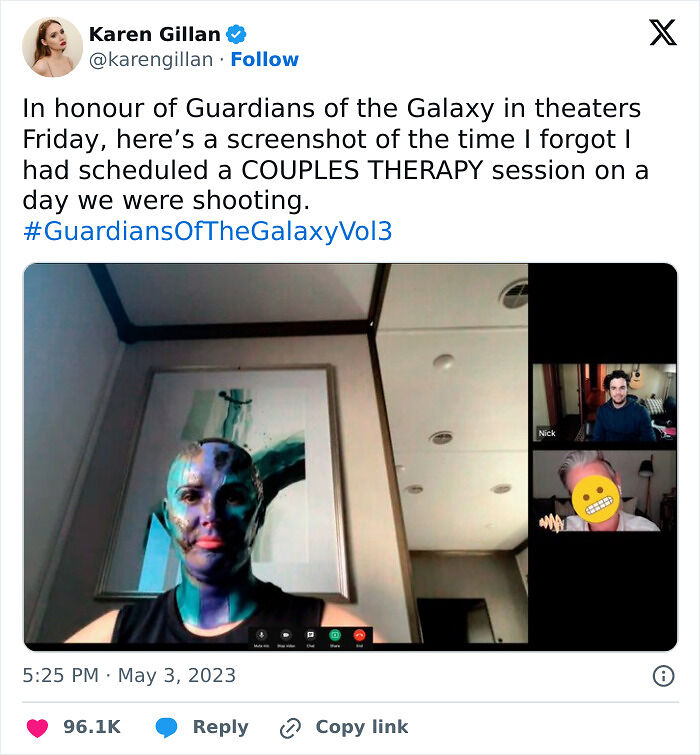
Task: Click the @karengillan handle
Action: click(x=151, y=60)
